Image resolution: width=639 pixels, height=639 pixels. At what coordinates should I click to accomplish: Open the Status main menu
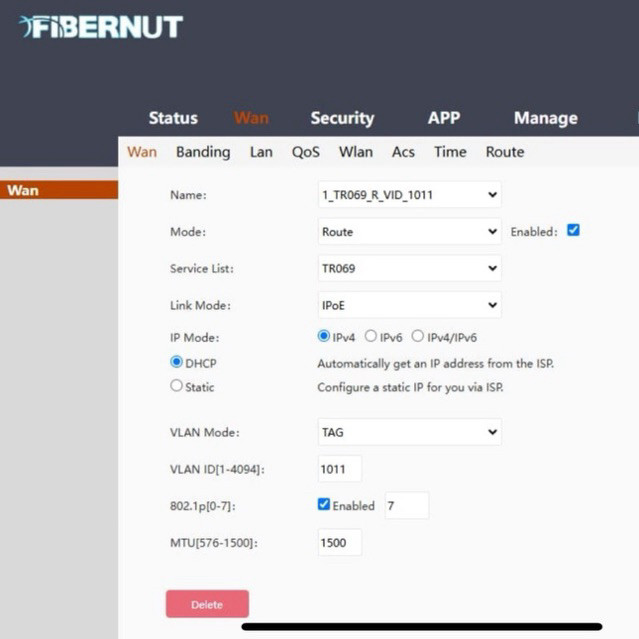[173, 118]
